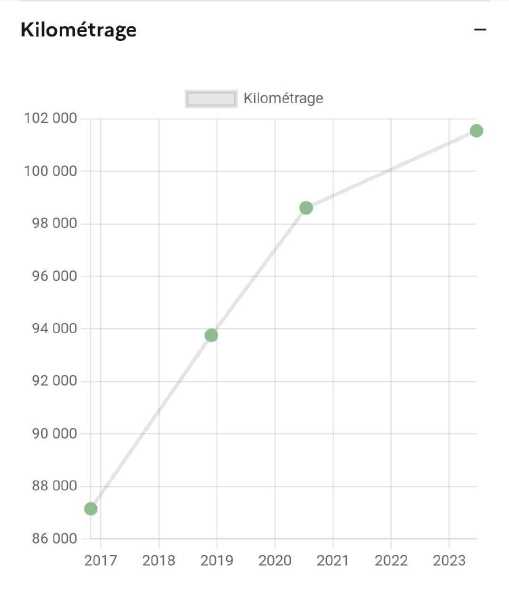Select the 2023 data point near 101 500

coord(476,131)
